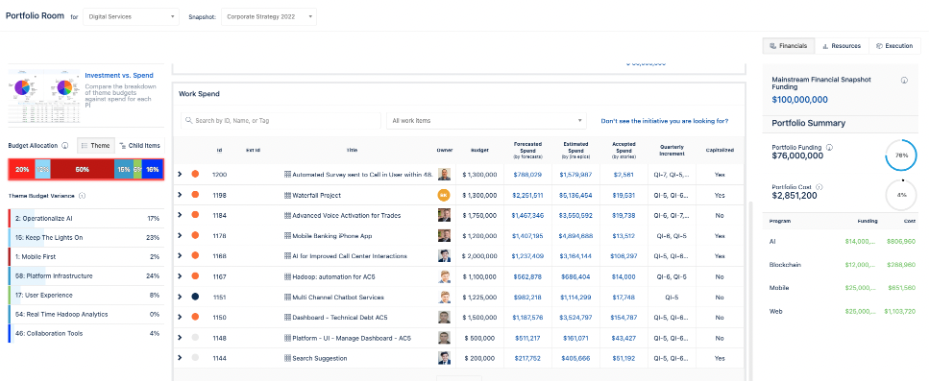Expand row 1167 Hadoop automation
929x381 pixels.
pos(180,277)
